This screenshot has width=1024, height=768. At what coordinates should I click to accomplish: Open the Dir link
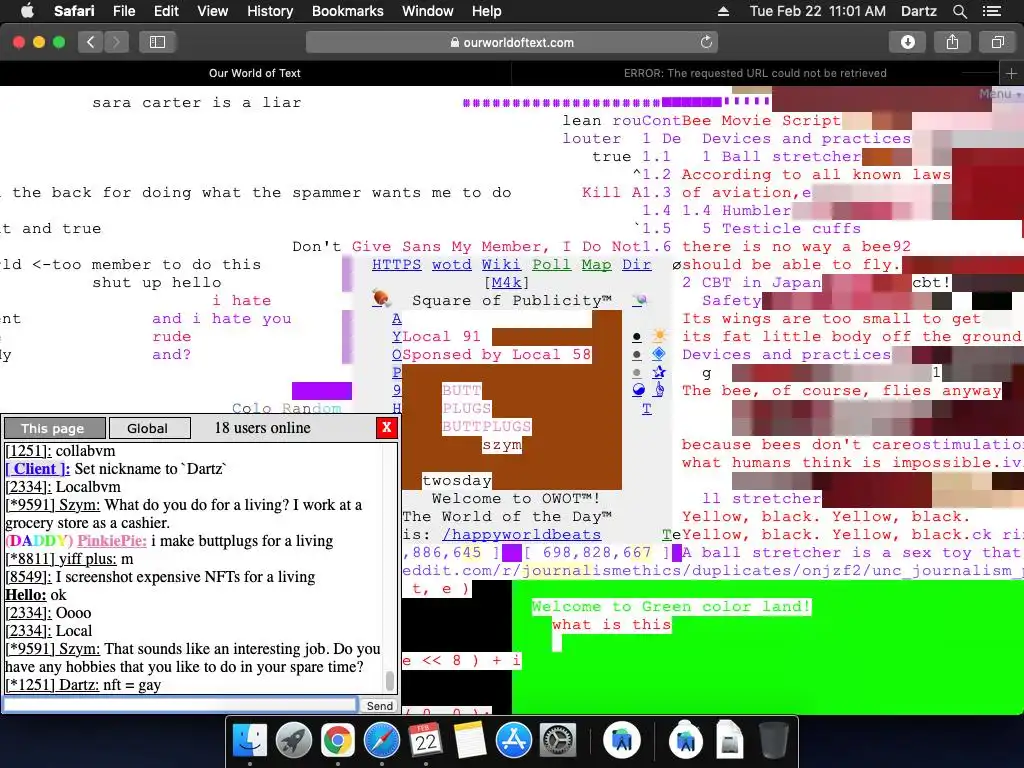click(637, 264)
